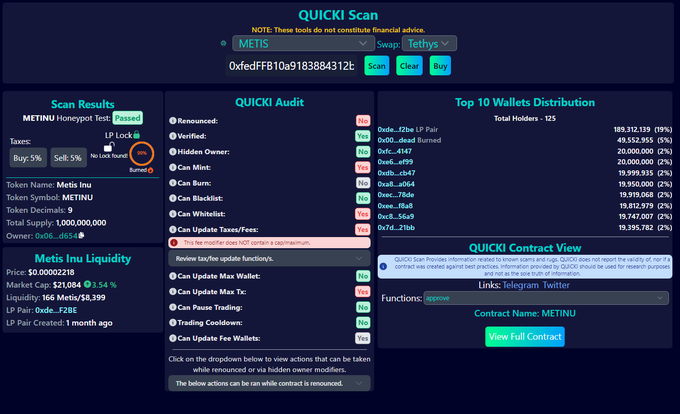Click info icon beside Can Update Max Tx
Screen dimensions: 680x414
pos(173,292)
